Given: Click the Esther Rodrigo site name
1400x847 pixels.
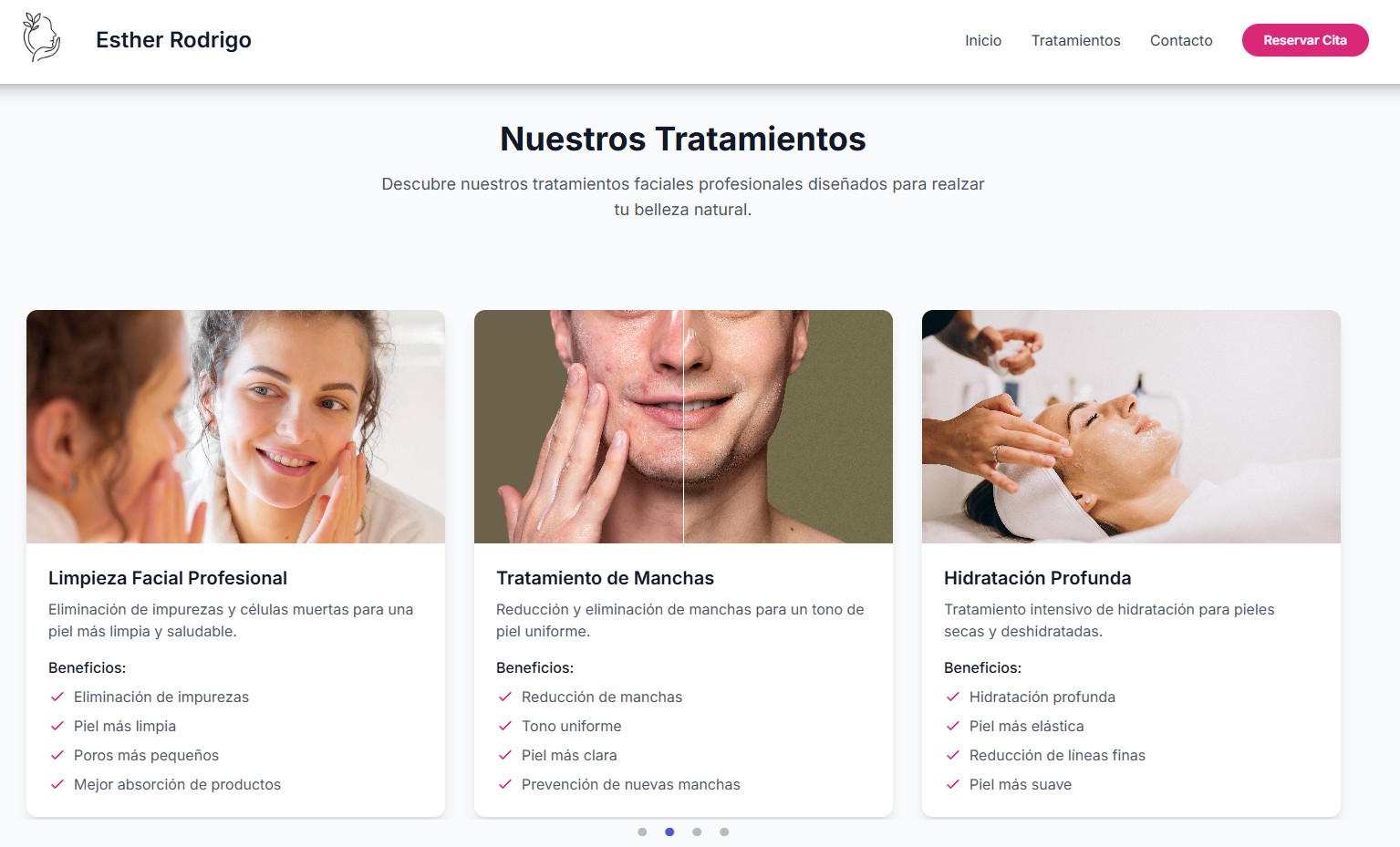Looking at the screenshot, I should coord(173,40).
